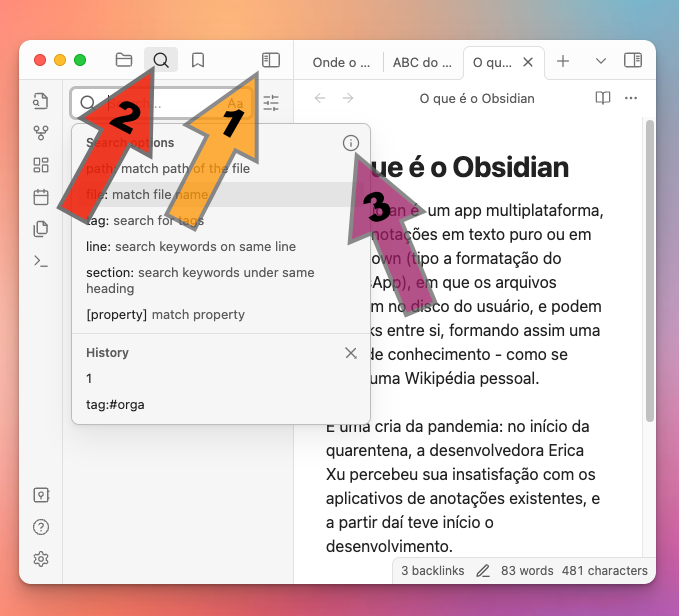Switch to 'ABC do ...' tab
The image size is (679, 616).
(422, 62)
